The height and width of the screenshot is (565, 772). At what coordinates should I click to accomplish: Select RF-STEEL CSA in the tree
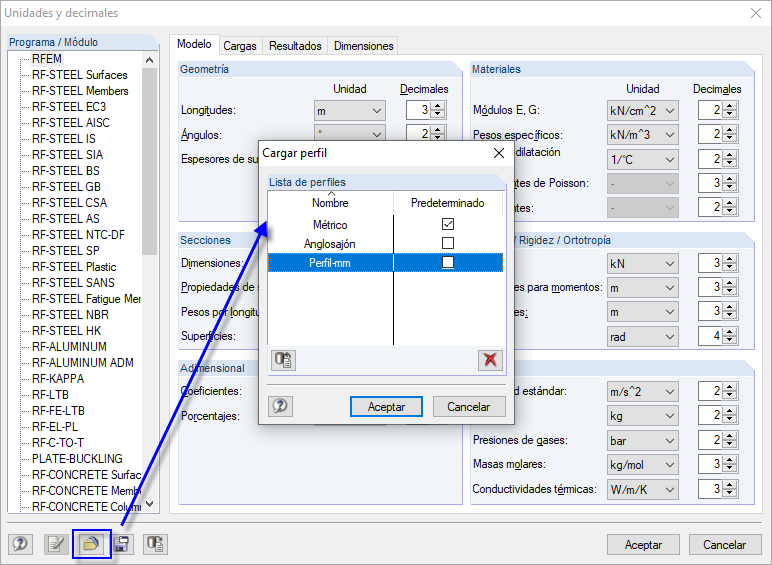point(69,203)
